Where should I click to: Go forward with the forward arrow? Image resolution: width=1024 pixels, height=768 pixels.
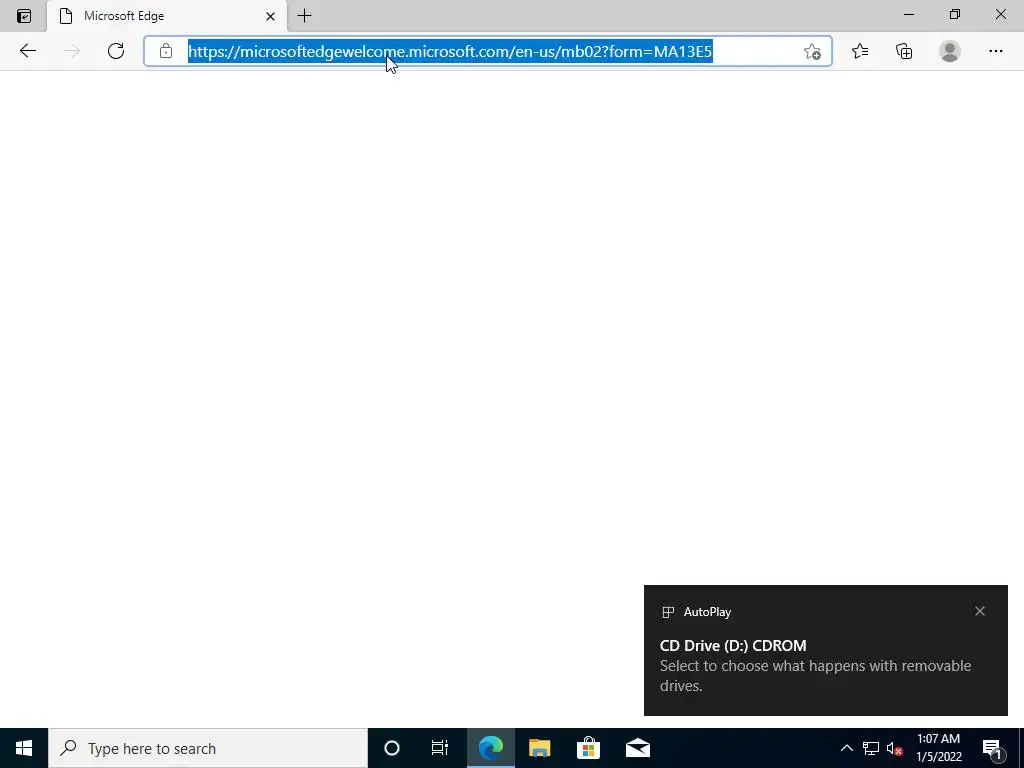(x=72, y=51)
